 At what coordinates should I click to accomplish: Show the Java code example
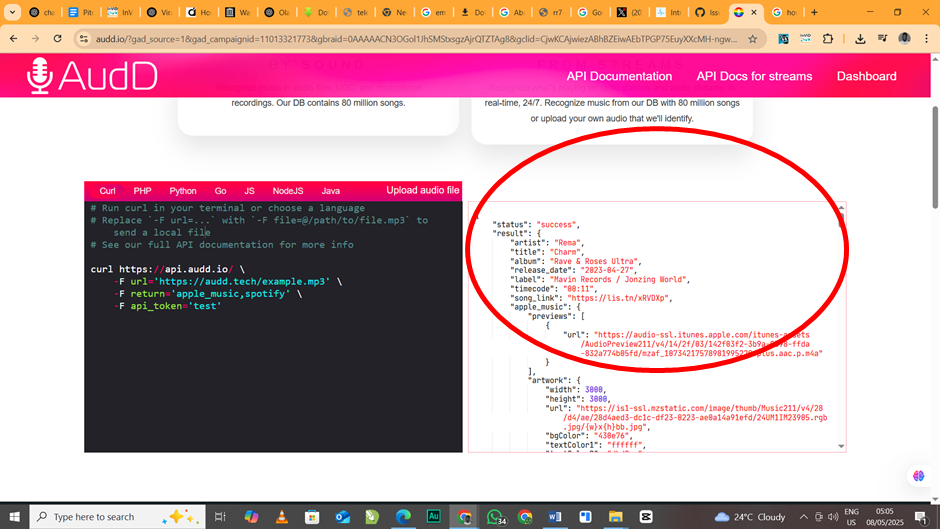[330, 191]
